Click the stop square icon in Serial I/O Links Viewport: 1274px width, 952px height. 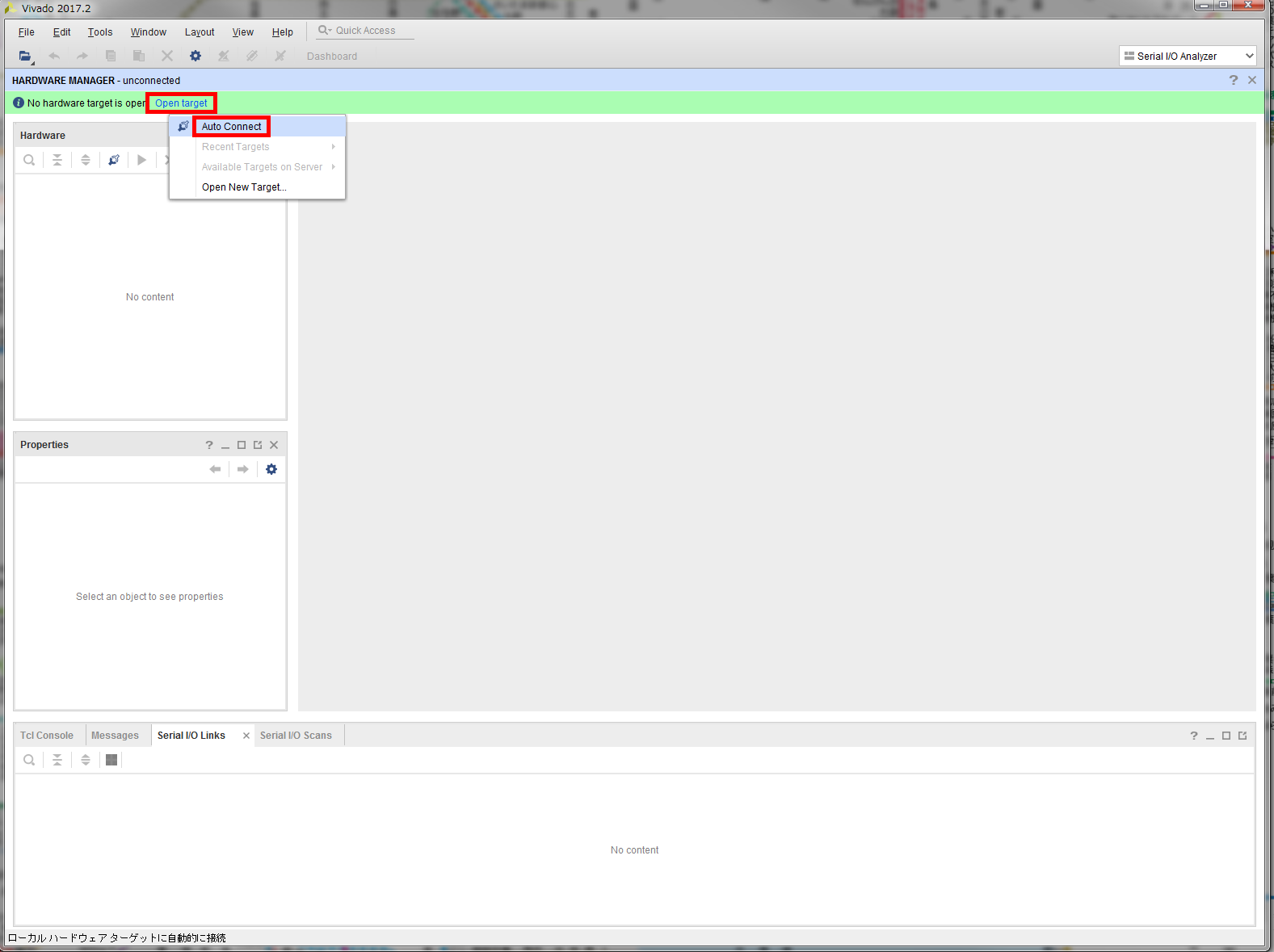tap(111, 760)
